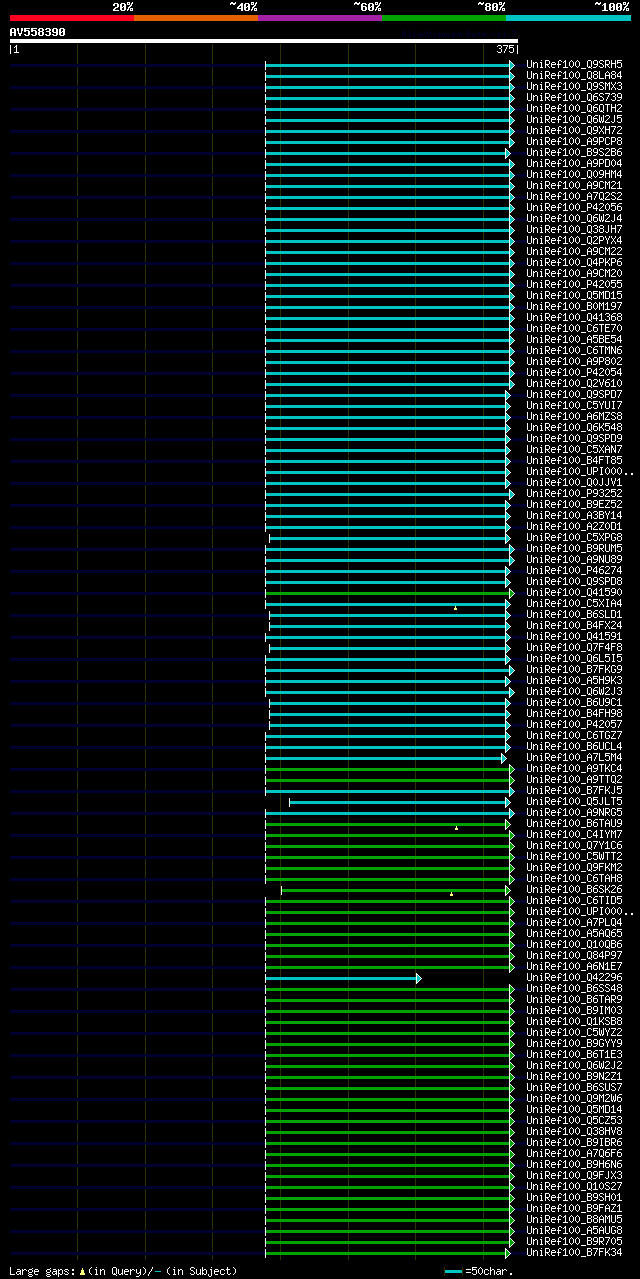Image resolution: width=640 pixels, height=1279 pixels.
Task: Click the UniRef100_B6TAU9 label
Action: [x=574, y=823]
